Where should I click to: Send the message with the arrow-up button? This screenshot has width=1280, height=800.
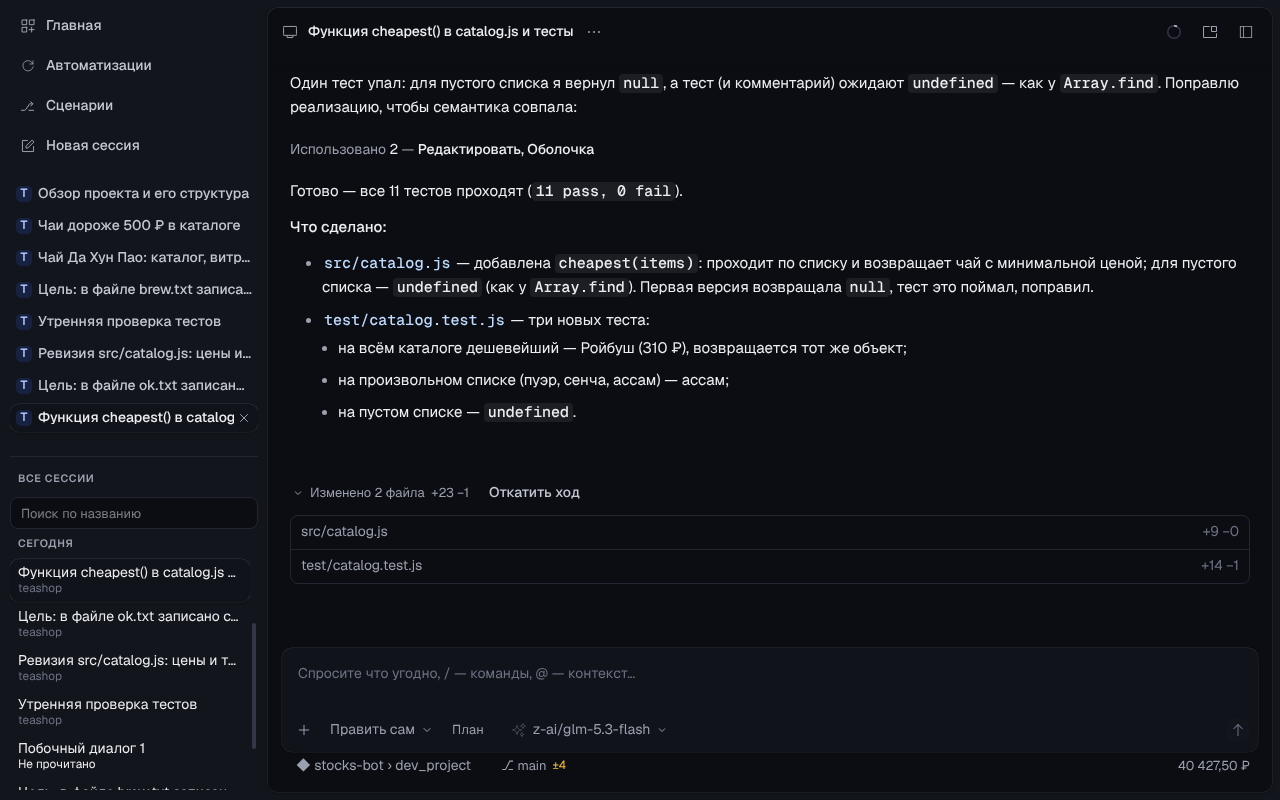pyautogui.click(x=1237, y=730)
